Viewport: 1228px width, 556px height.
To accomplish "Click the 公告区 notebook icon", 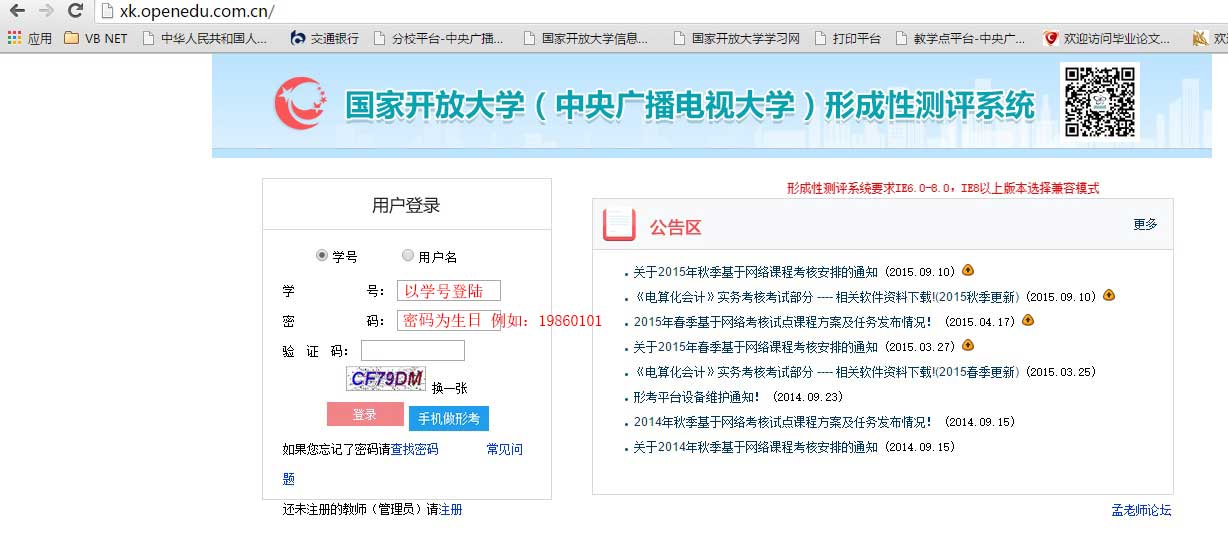I will 619,226.
